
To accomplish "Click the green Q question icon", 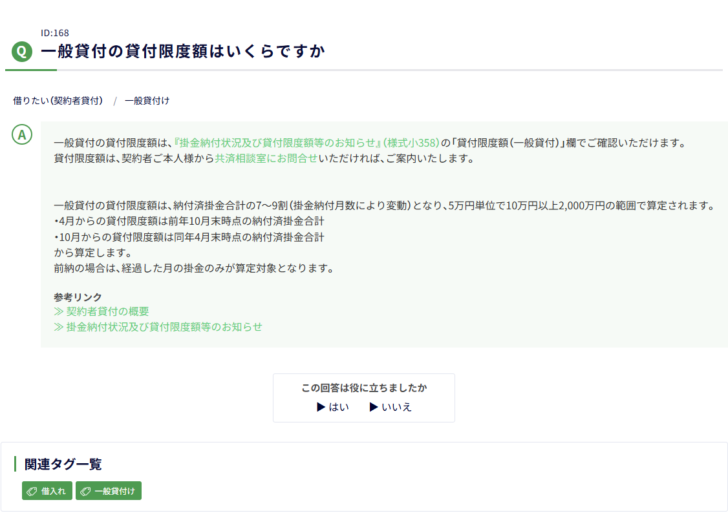I will pyautogui.click(x=22, y=52).
